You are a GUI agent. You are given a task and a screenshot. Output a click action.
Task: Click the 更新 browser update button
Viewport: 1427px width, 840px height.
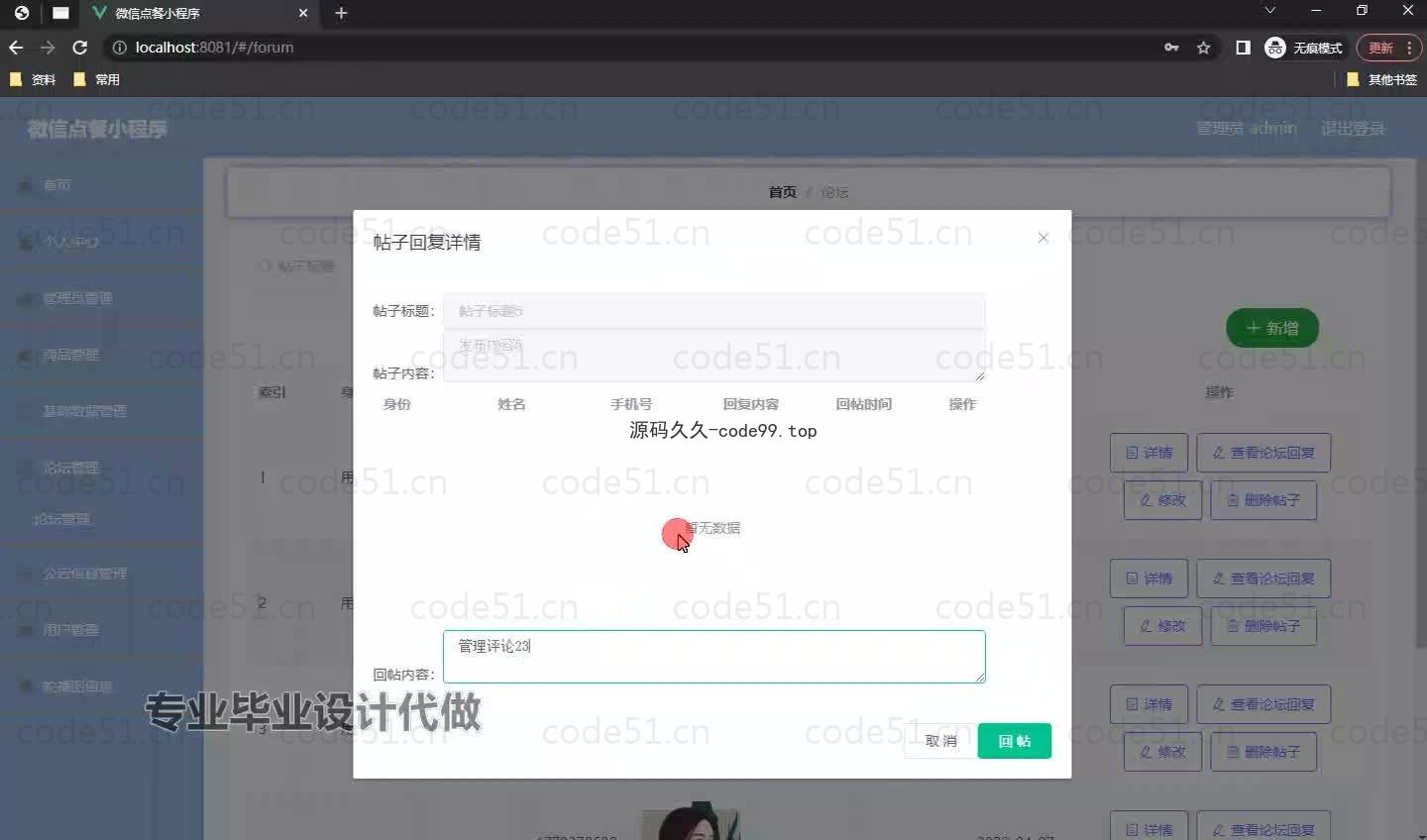coord(1380,48)
